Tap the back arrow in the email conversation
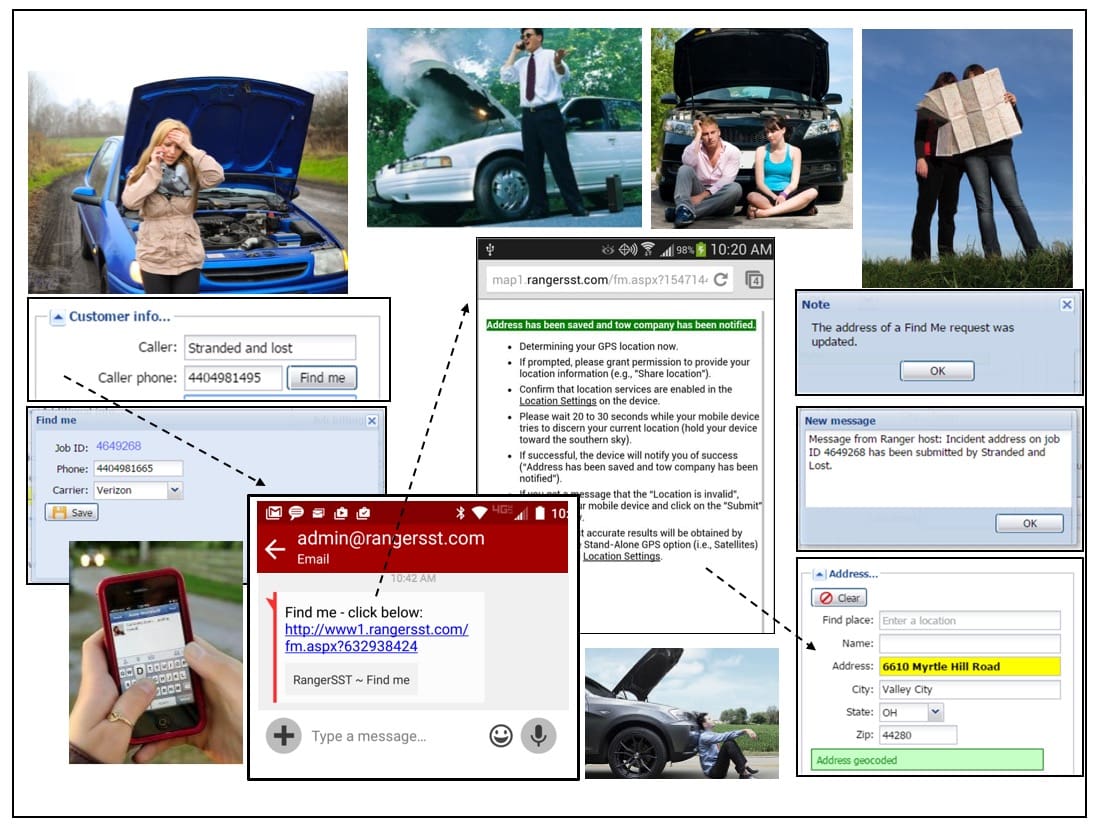This screenshot has width=1100, height=825. pos(275,547)
